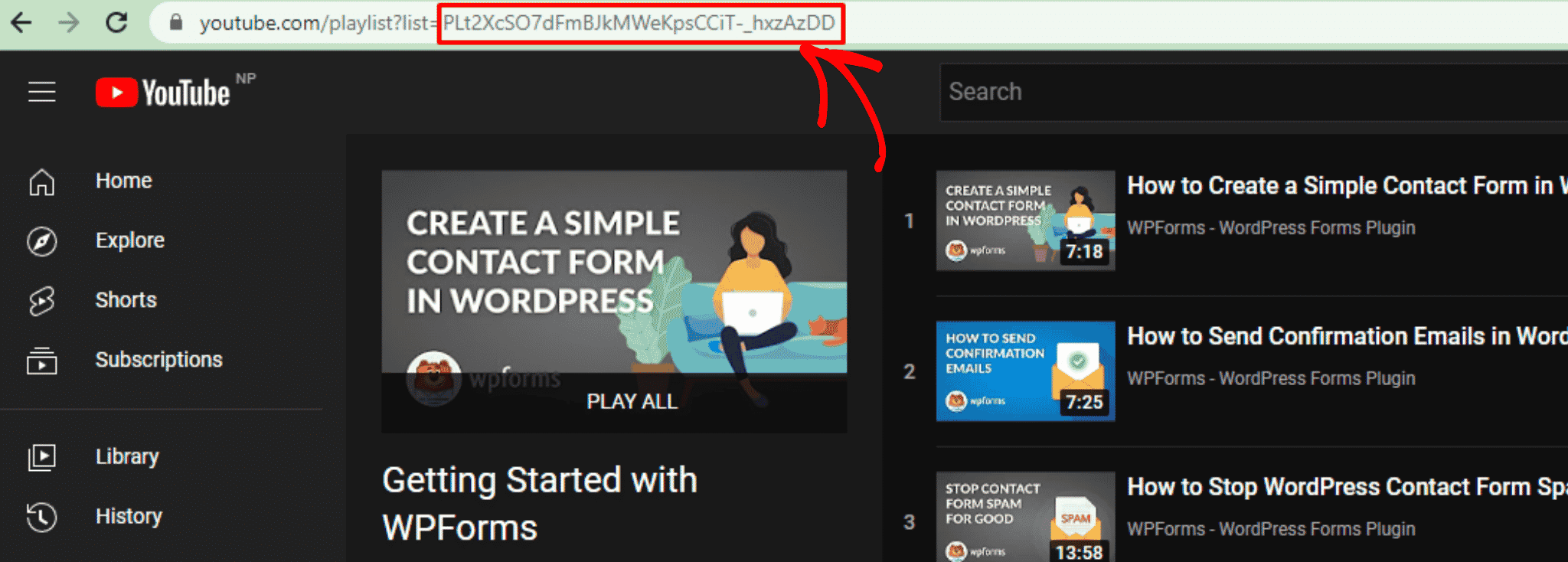This screenshot has height=562, width=1568.
Task: Click the browser back arrow
Action: (x=21, y=22)
